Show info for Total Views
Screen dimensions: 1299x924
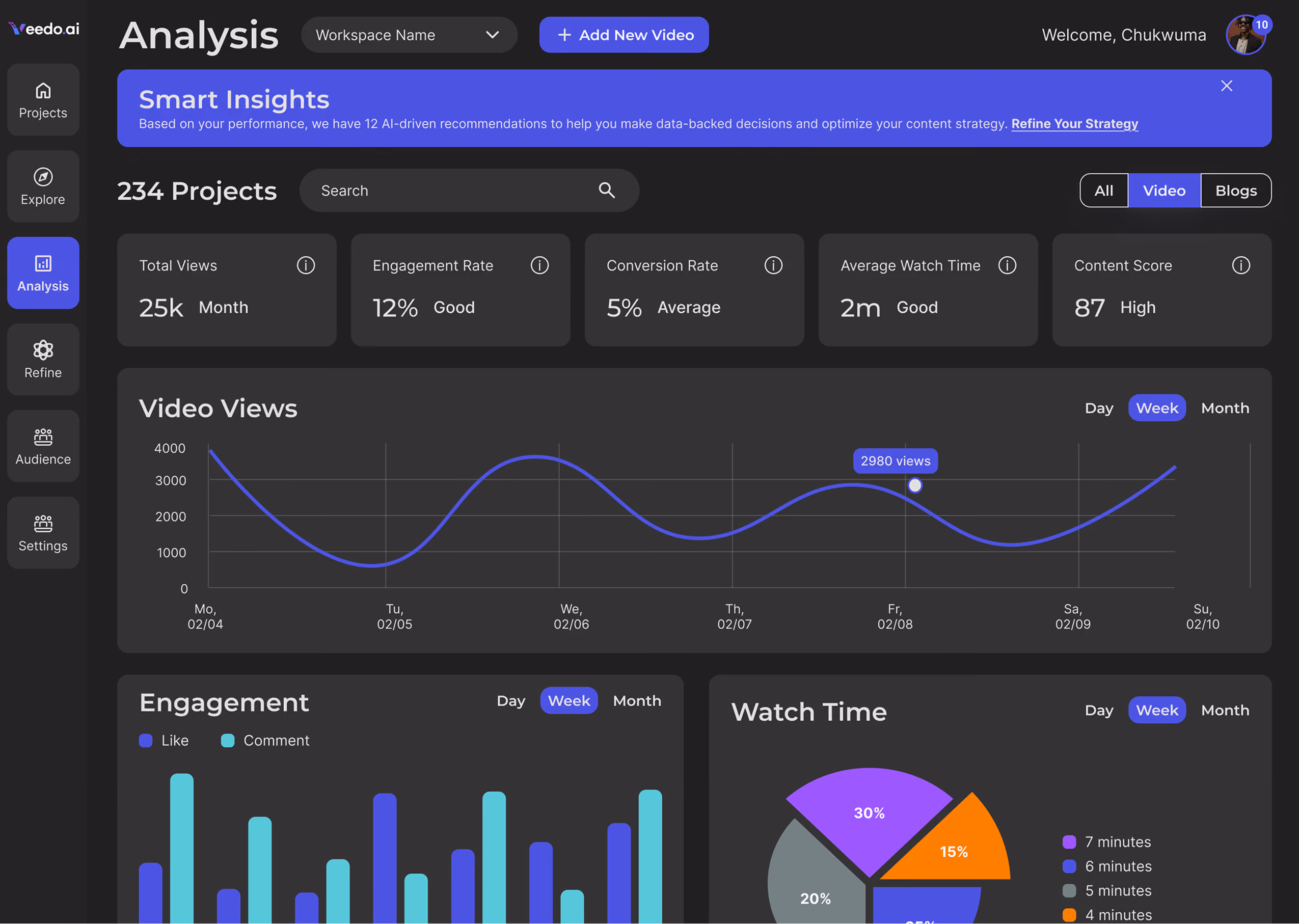click(x=306, y=265)
